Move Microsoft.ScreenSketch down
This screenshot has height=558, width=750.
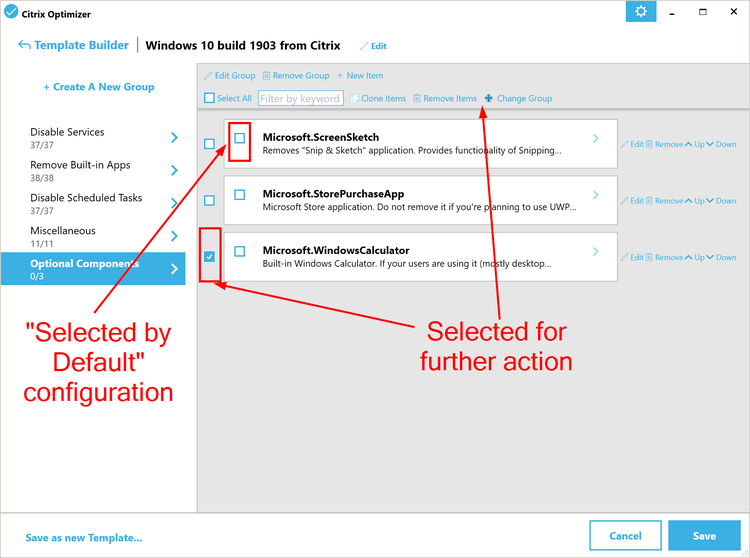click(x=721, y=144)
